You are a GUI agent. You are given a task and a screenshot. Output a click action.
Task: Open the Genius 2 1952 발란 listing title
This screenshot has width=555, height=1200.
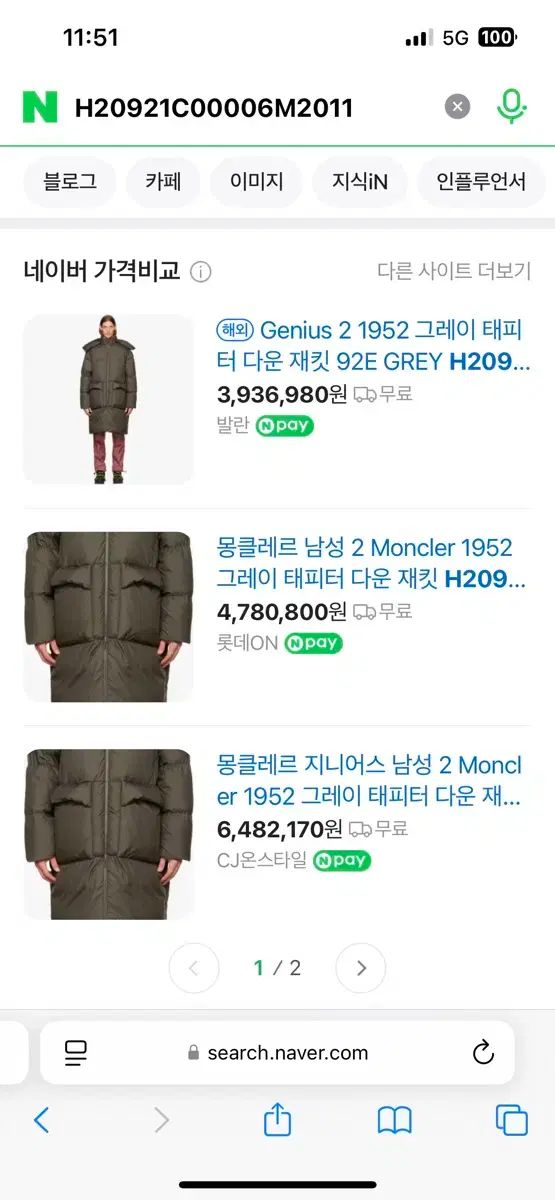point(374,345)
